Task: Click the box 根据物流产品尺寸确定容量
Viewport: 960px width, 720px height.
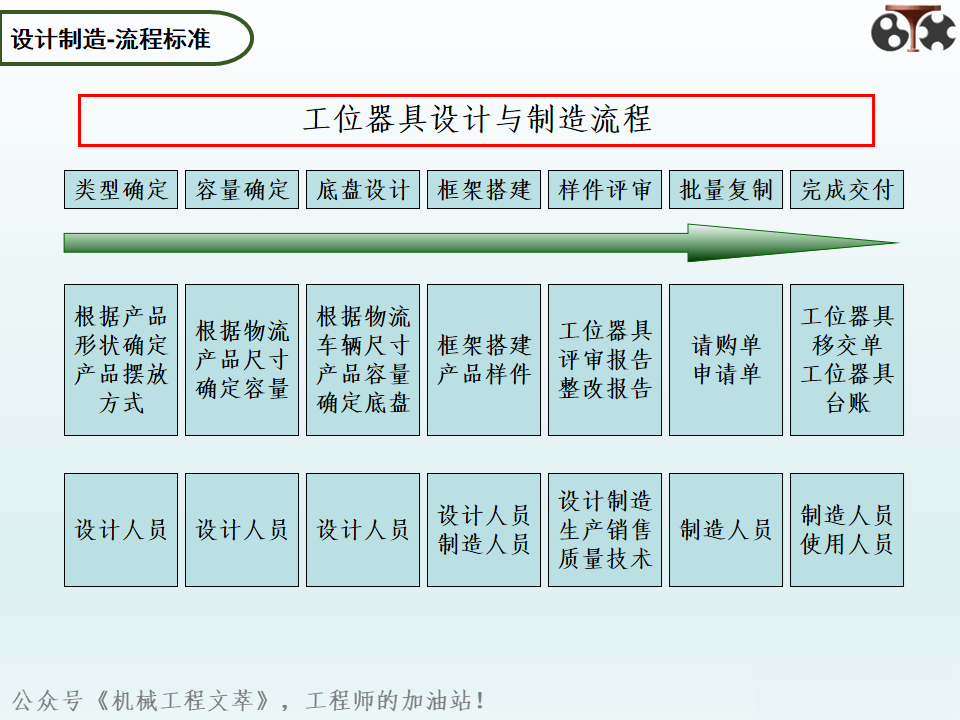Action: [242, 360]
